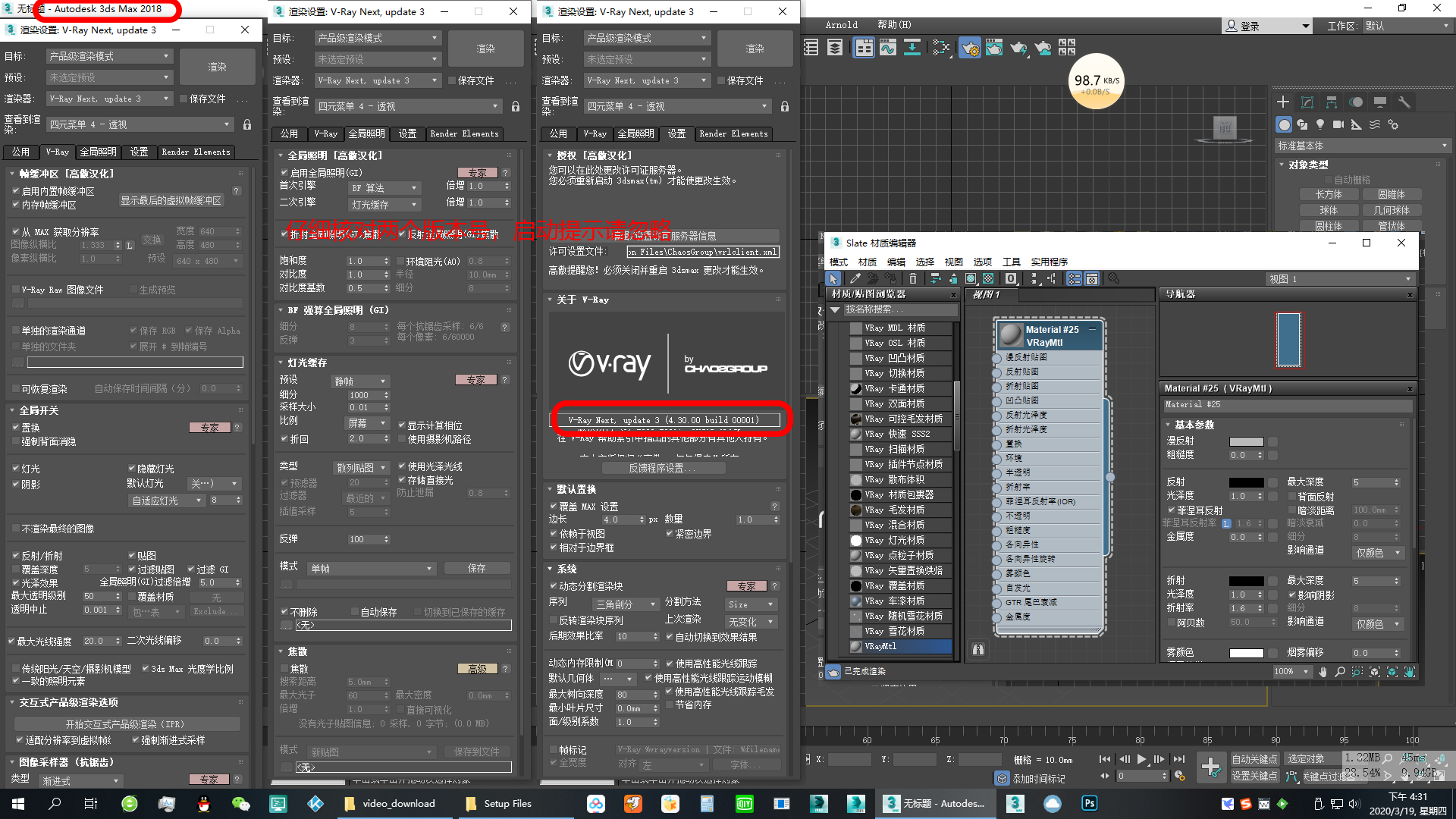Collapse the 关于 V-Ray rollout
Image resolution: width=1456 pixels, height=819 pixels.
pyautogui.click(x=582, y=300)
